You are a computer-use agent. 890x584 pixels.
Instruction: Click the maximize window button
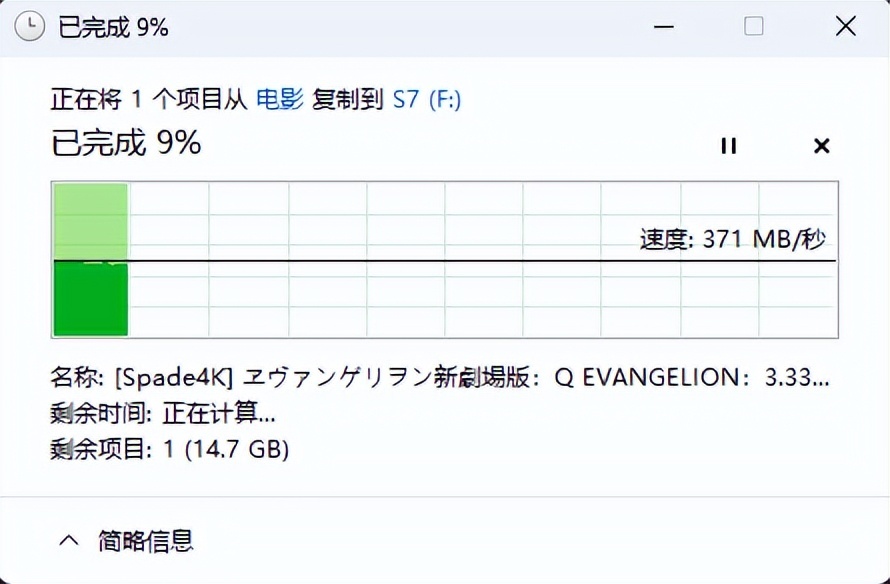pyautogui.click(x=754, y=27)
